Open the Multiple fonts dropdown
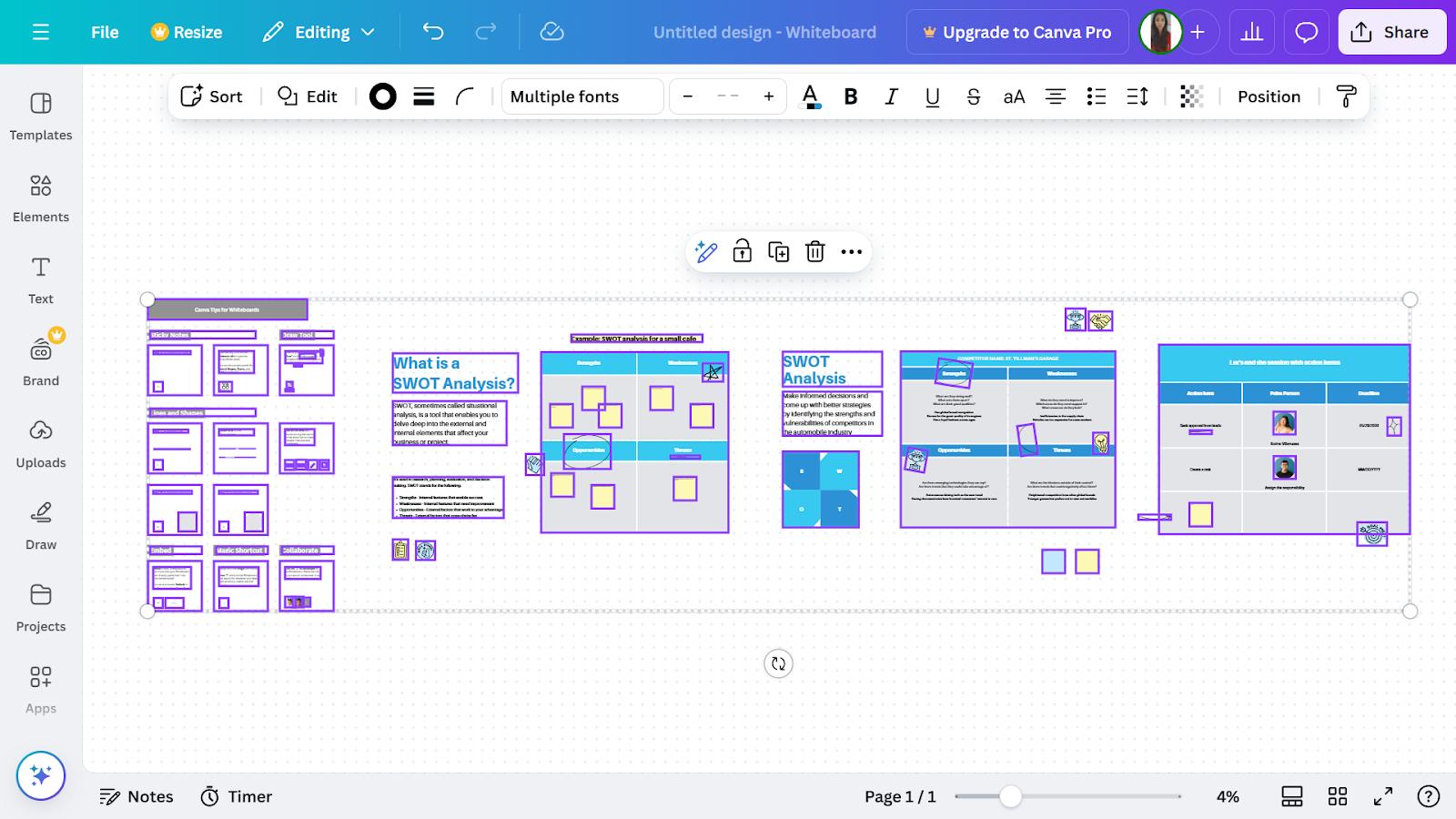 coord(582,96)
